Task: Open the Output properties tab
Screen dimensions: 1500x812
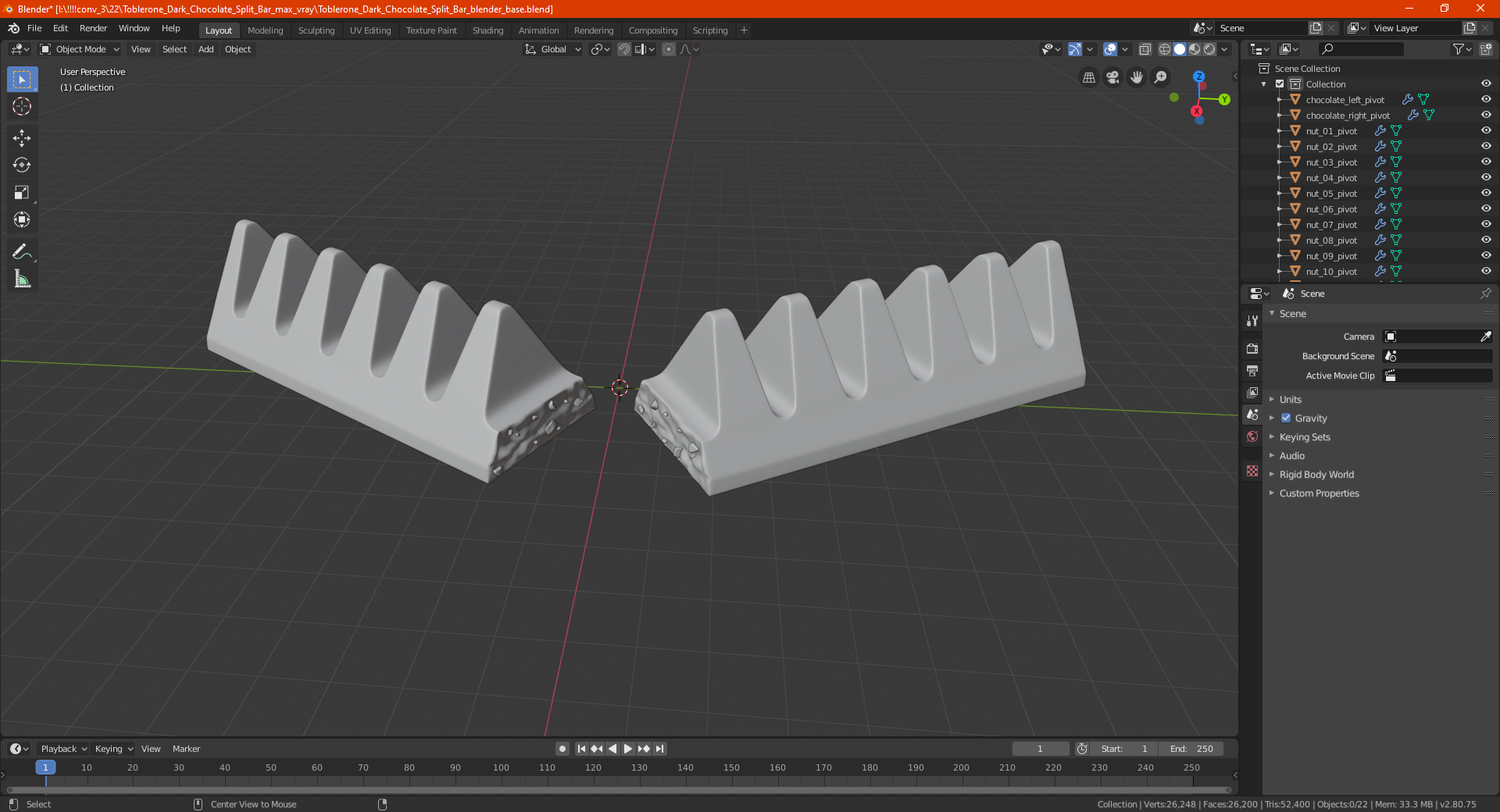Action: point(1252,370)
